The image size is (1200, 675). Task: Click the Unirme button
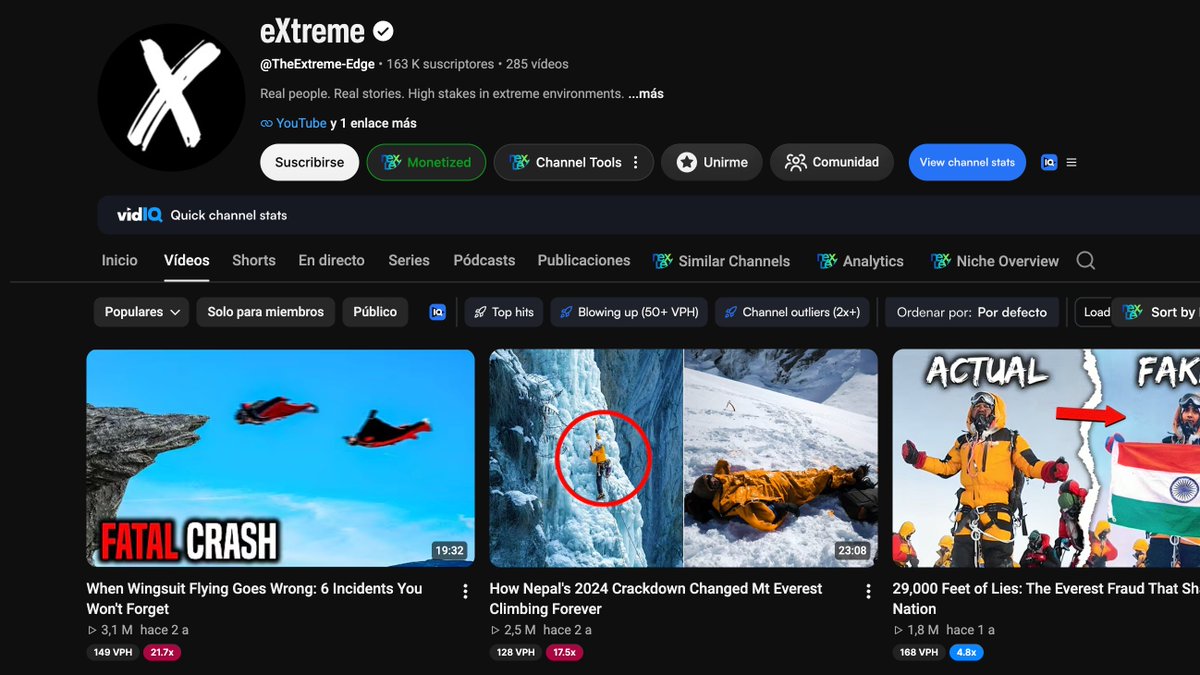pos(712,162)
